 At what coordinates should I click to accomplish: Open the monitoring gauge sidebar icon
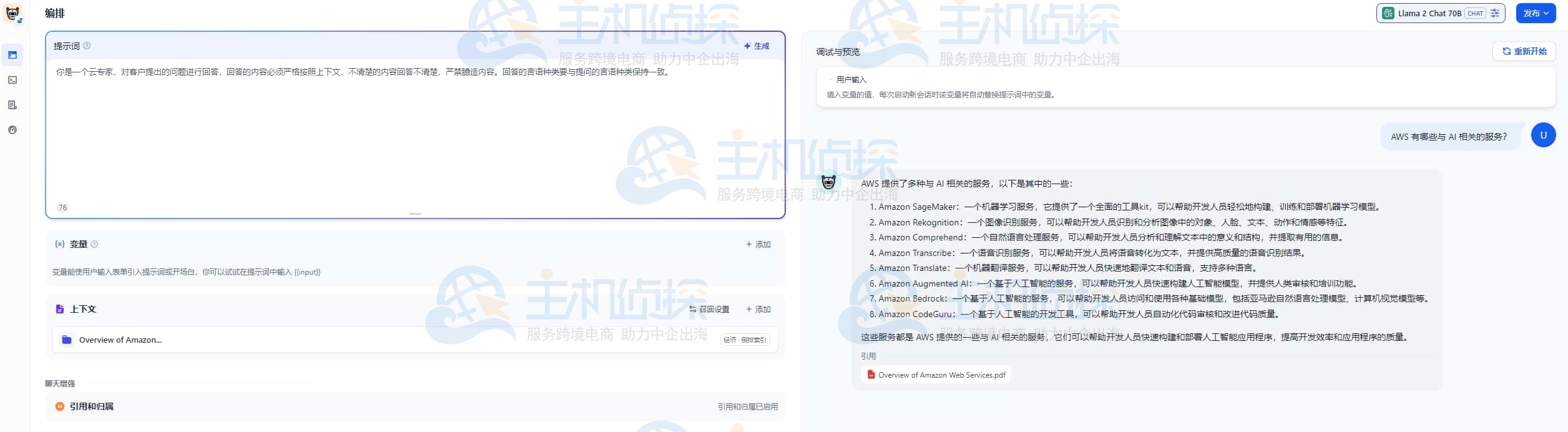tap(12, 130)
